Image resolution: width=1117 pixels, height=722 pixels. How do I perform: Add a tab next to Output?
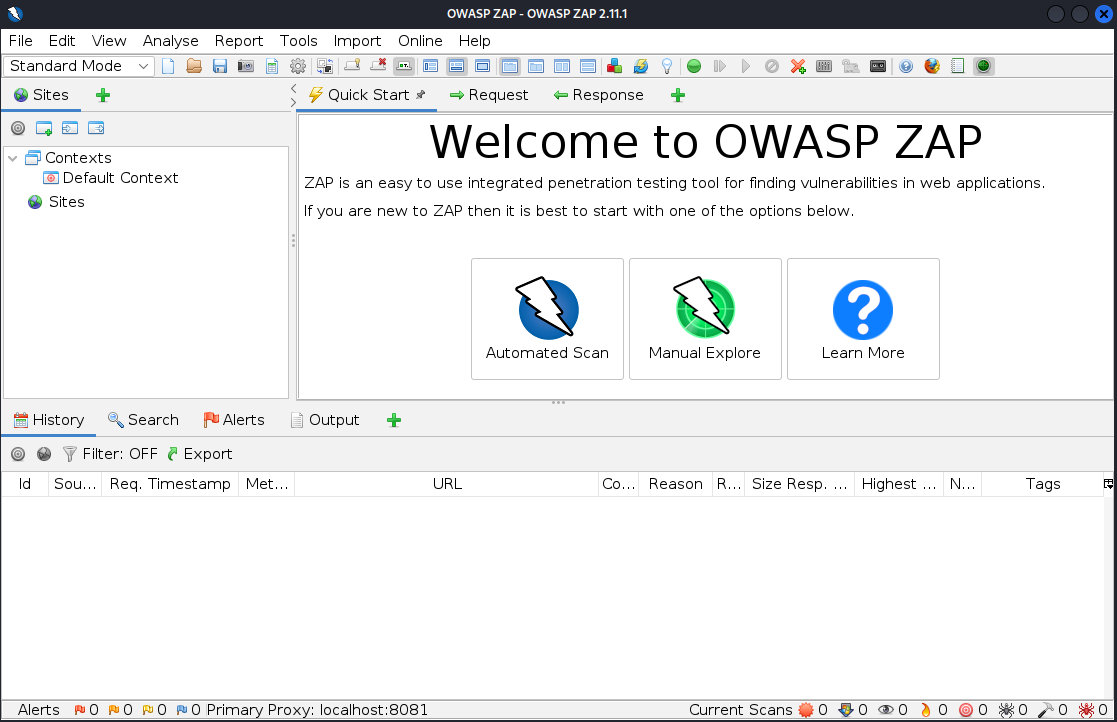pos(394,420)
